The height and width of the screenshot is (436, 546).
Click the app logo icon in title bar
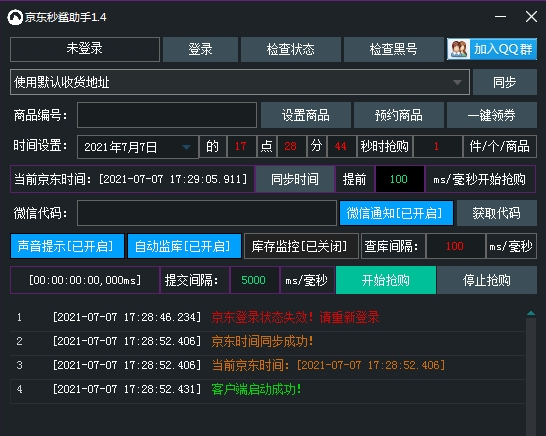pos(15,17)
